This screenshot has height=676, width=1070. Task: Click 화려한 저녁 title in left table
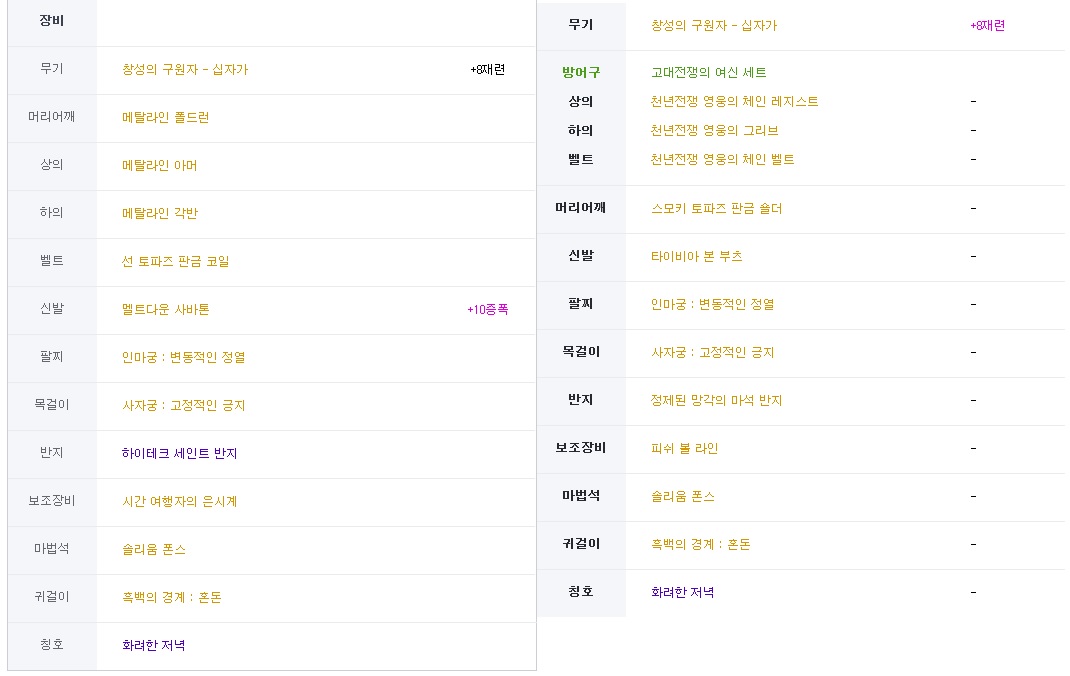pyautogui.click(x=154, y=645)
